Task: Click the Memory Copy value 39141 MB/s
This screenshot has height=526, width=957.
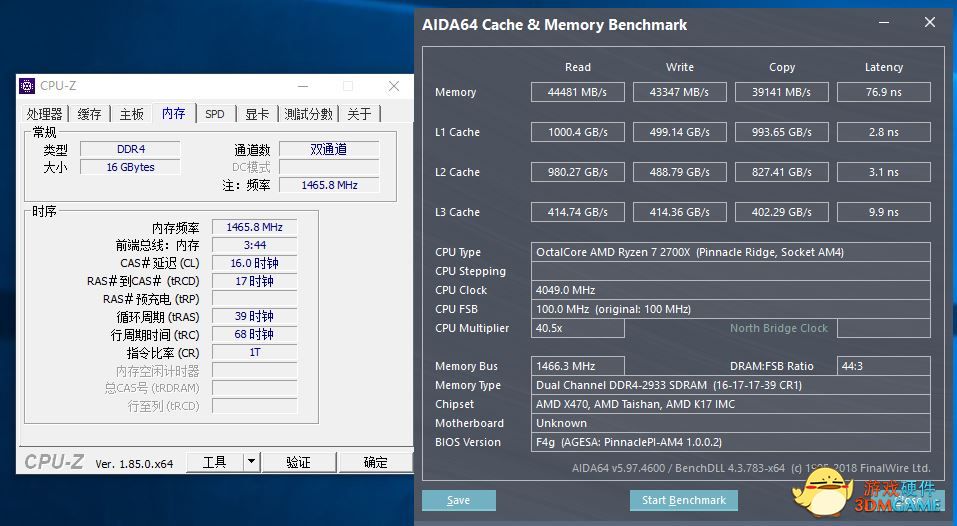Action: (x=781, y=92)
